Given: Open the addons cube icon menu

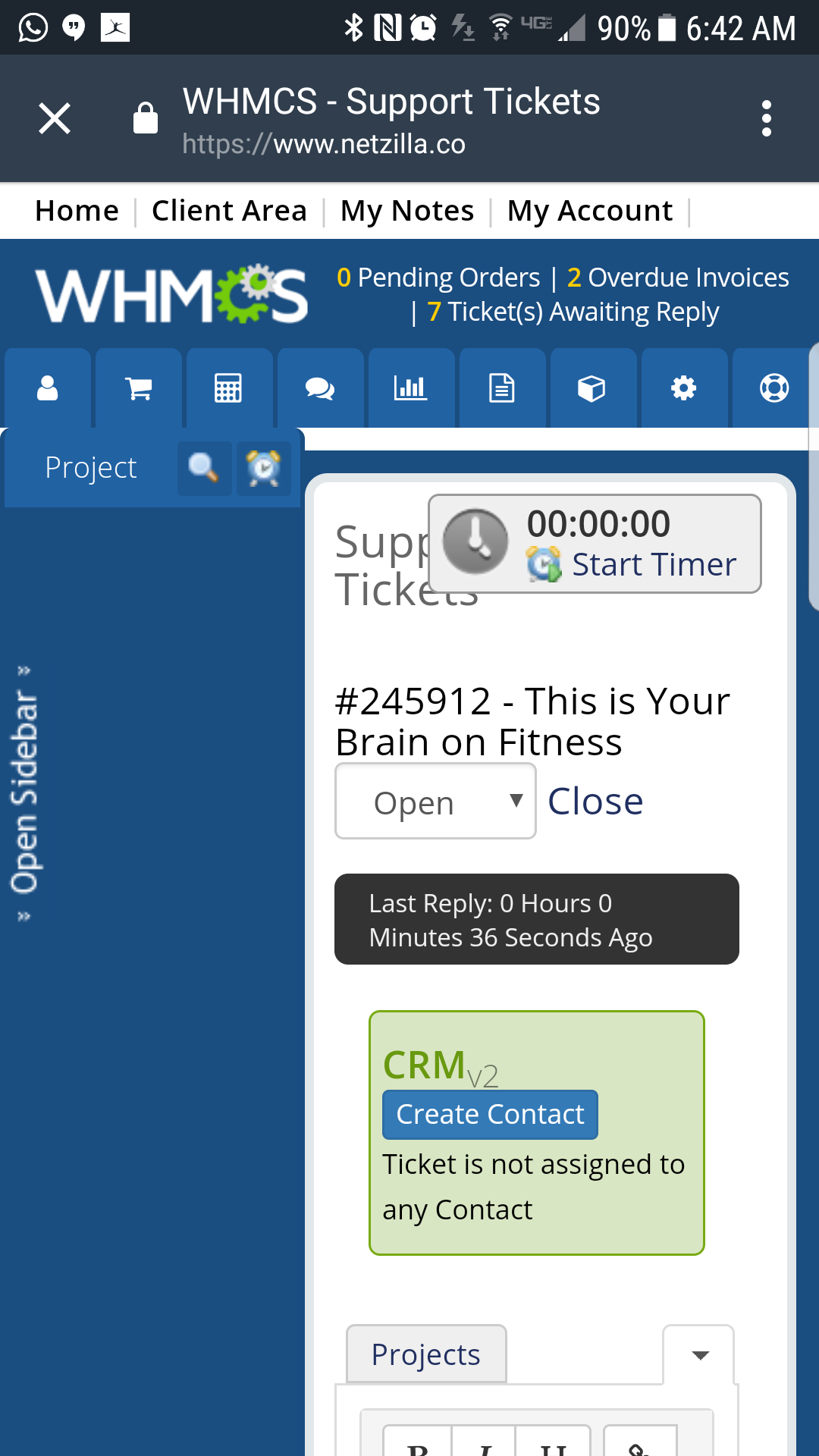Looking at the screenshot, I should click(x=591, y=388).
